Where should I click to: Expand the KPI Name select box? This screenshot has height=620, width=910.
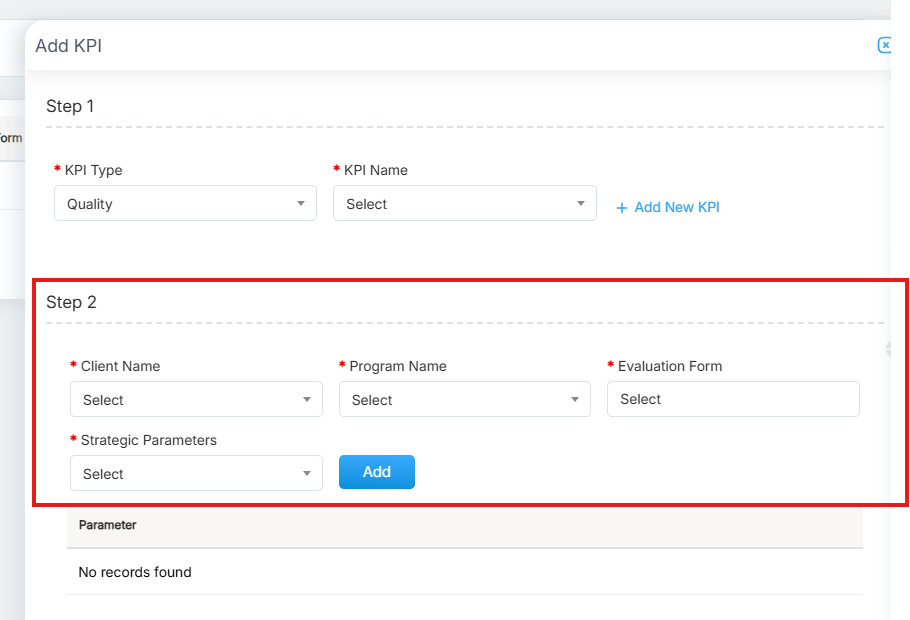[464, 204]
